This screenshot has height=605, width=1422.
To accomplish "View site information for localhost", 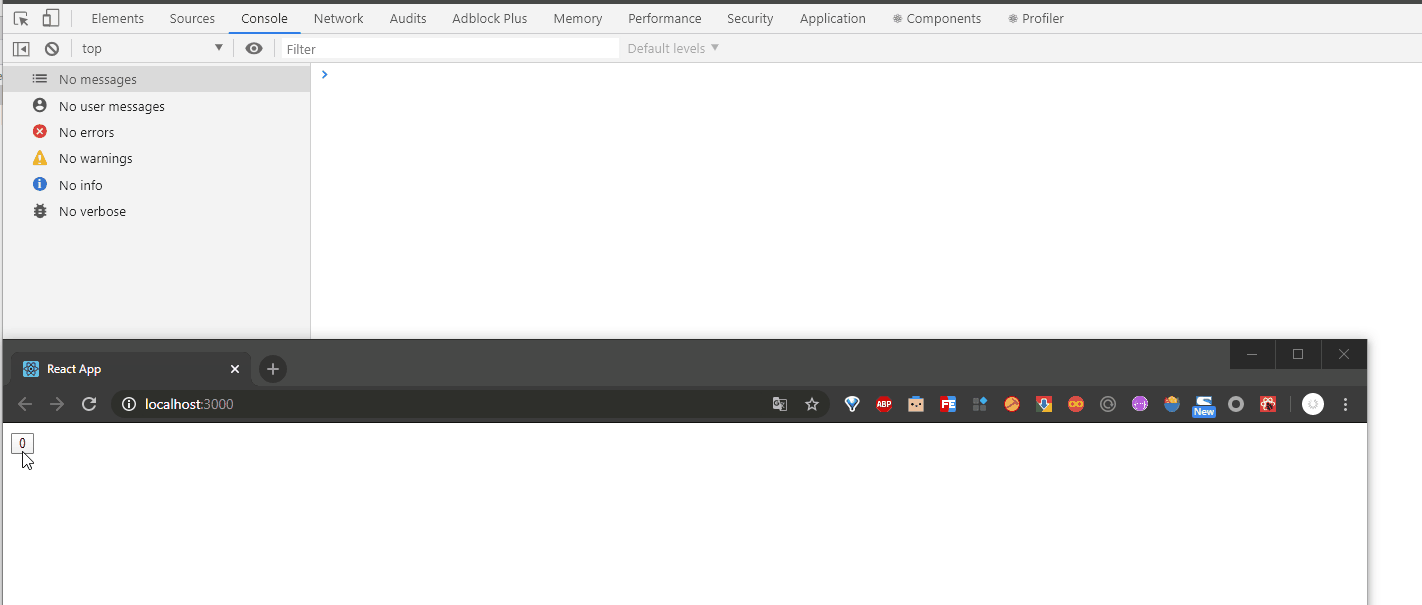I will [128, 404].
